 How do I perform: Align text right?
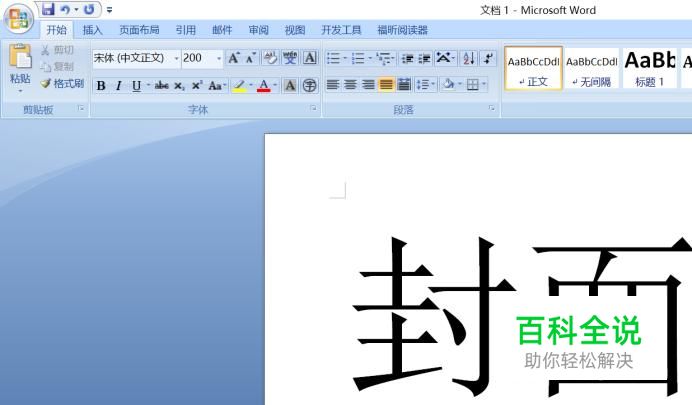(x=369, y=85)
